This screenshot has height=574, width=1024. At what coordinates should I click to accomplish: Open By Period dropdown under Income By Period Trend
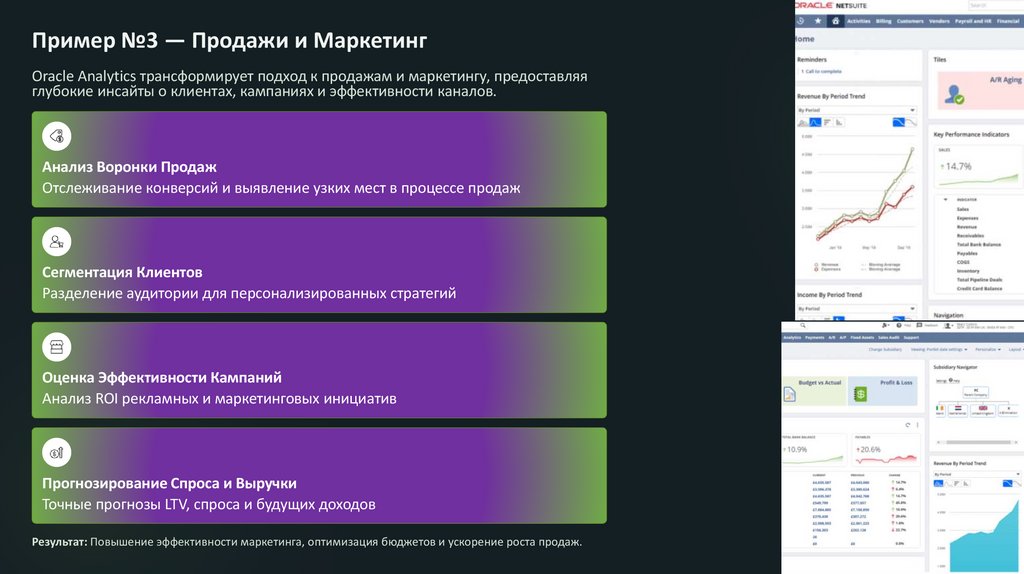(x=857, y=308)
